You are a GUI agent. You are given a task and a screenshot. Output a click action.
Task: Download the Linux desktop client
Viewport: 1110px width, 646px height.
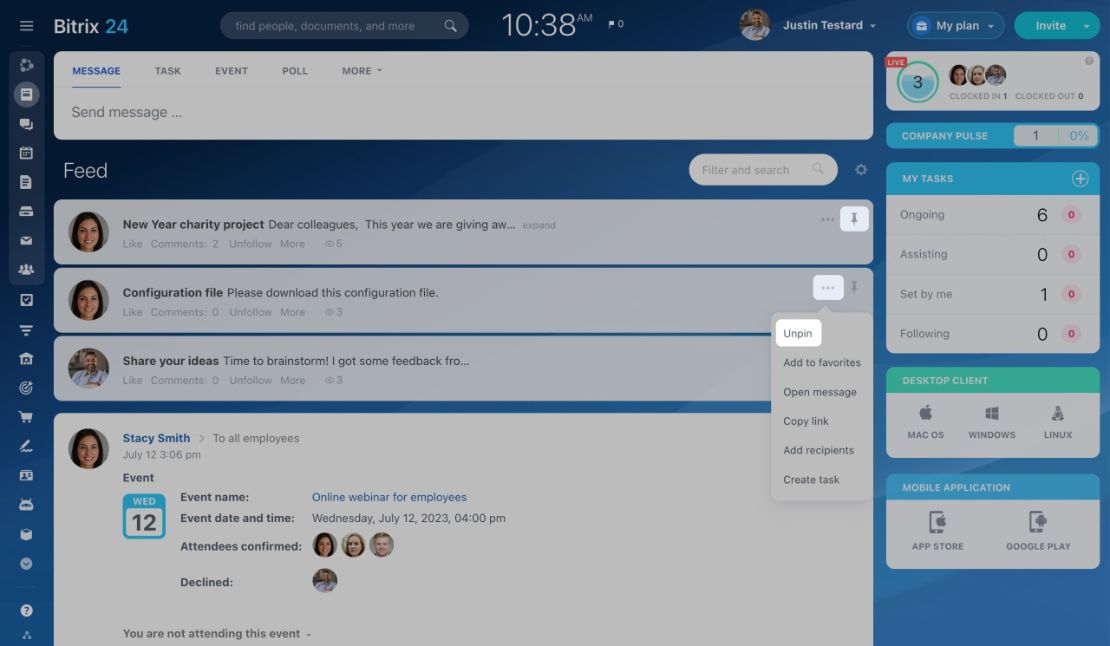coord(1058,422)
